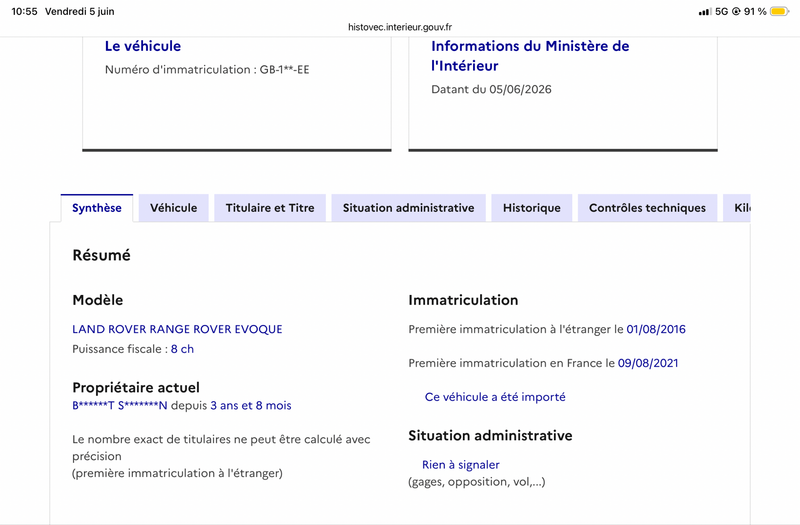Image resolution: width=800 pixels, height=525 pixels.
Task: Click '(gages, opposition, vol,...)' text
Action: pos(477,482)
